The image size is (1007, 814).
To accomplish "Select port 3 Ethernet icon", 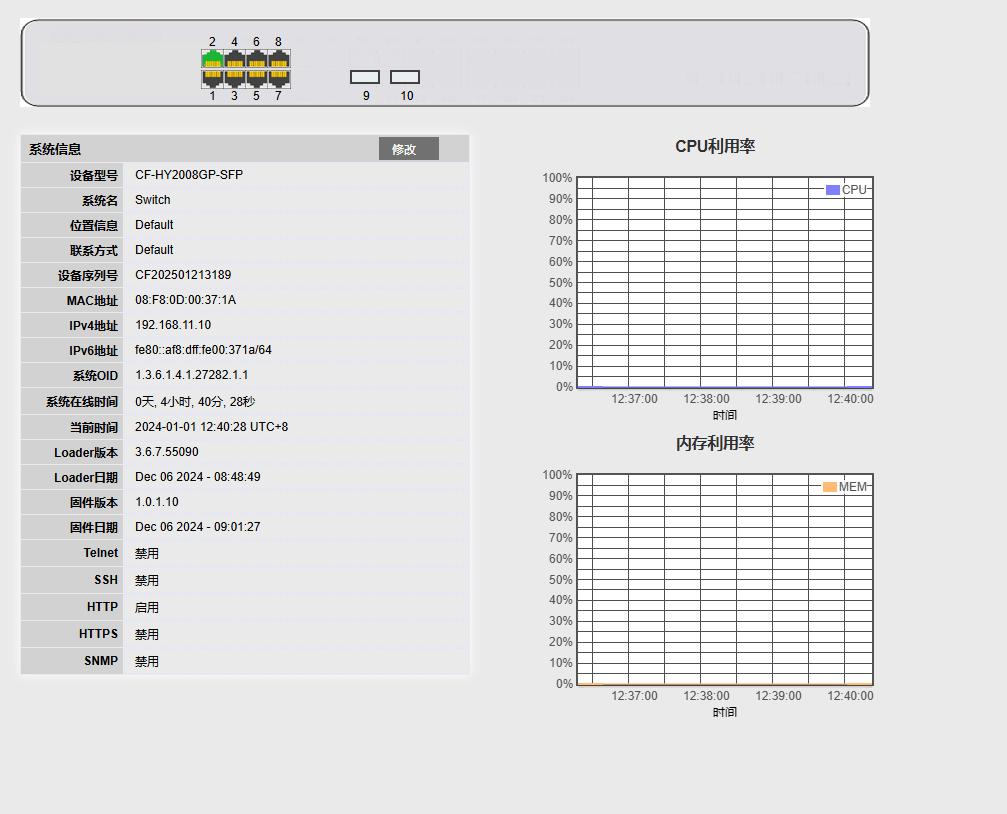I will (x=234, y=78).
